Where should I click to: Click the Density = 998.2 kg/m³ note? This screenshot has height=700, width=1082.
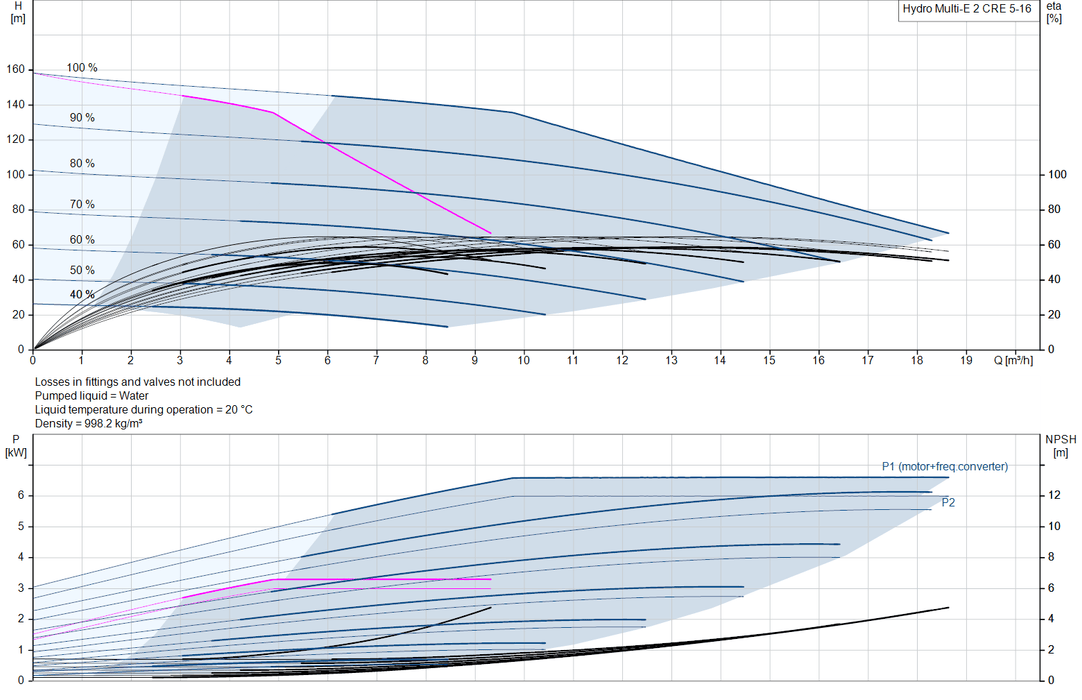click(x=88, y=423)
